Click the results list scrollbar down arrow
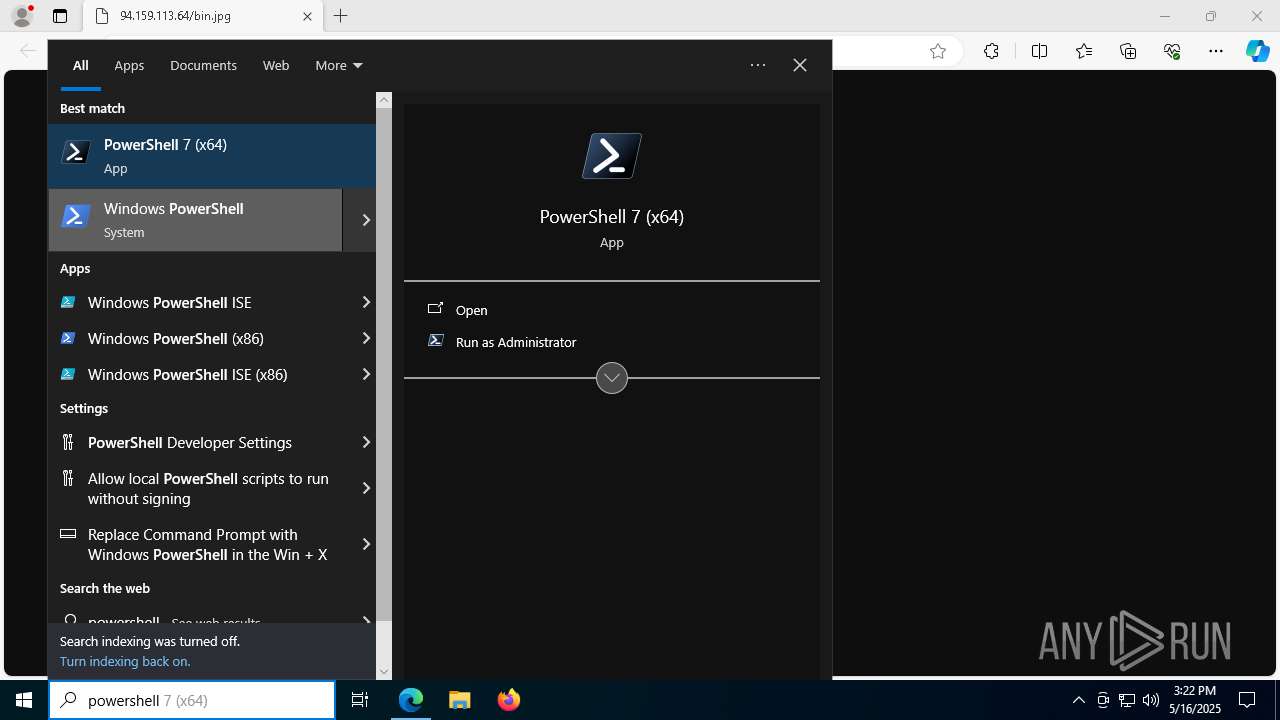 384,672
